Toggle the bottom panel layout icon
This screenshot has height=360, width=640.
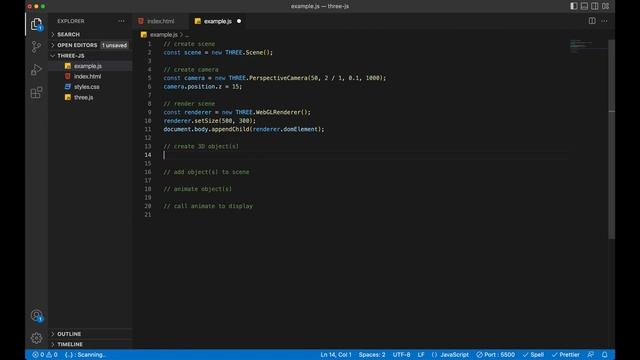tap(584, 6)
